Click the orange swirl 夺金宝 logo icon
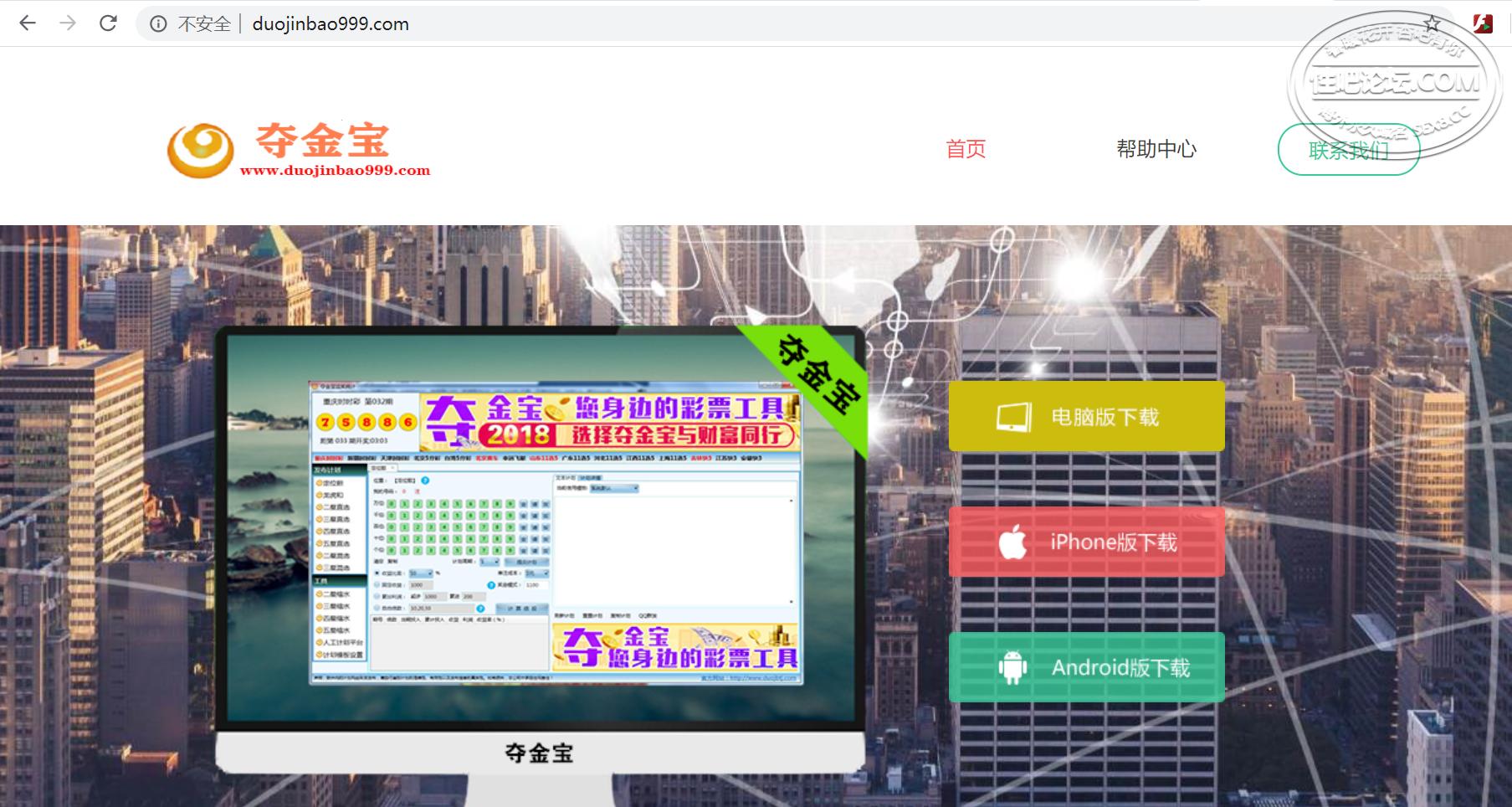This screenshot has width=1512, height=807. [x=200, y=150]
